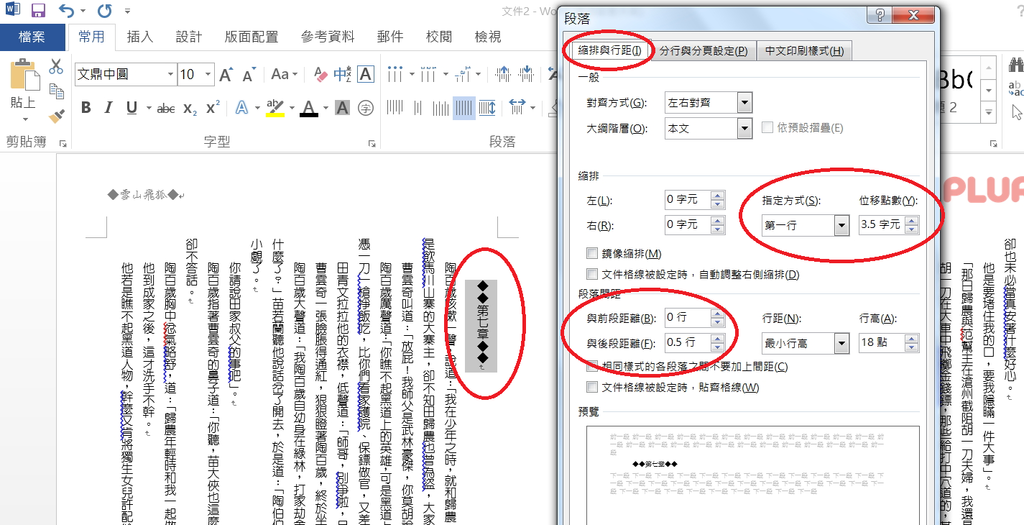Image resolution: width=1024 pixels, height=525 pixels.
Task: Check the 自動調整右側縮排(D) checkbox
Action: click(x=592, y=274)
